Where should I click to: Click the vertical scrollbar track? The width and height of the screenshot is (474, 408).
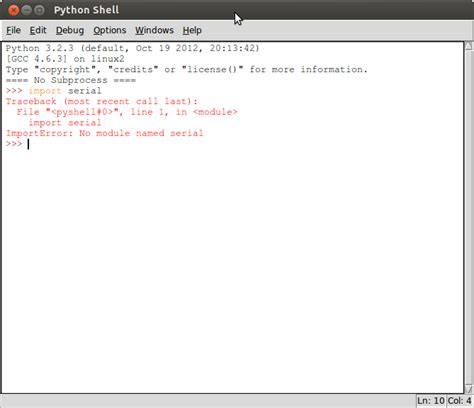469,217
